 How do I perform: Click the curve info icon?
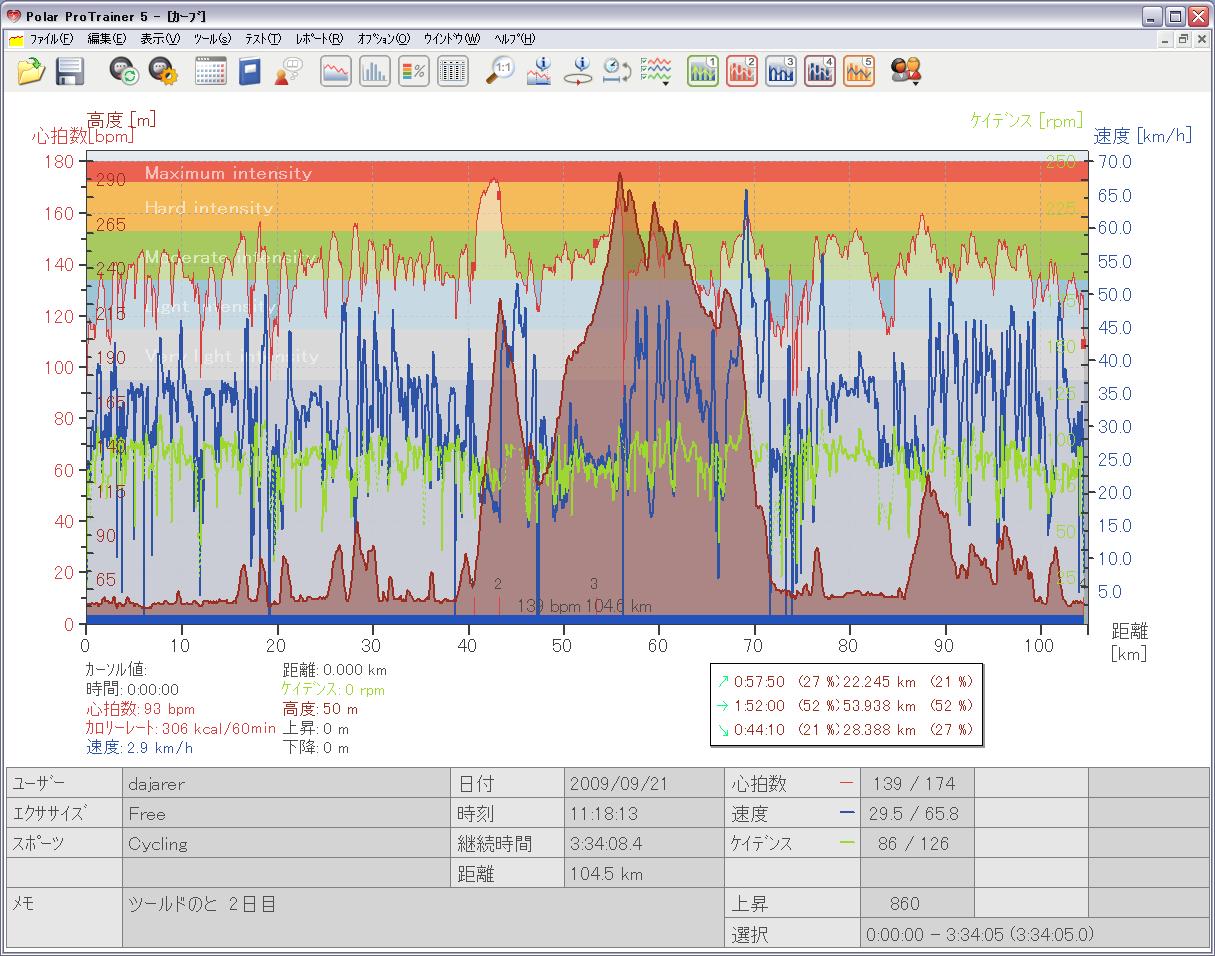pyautogui.click(x=539, y=71)
